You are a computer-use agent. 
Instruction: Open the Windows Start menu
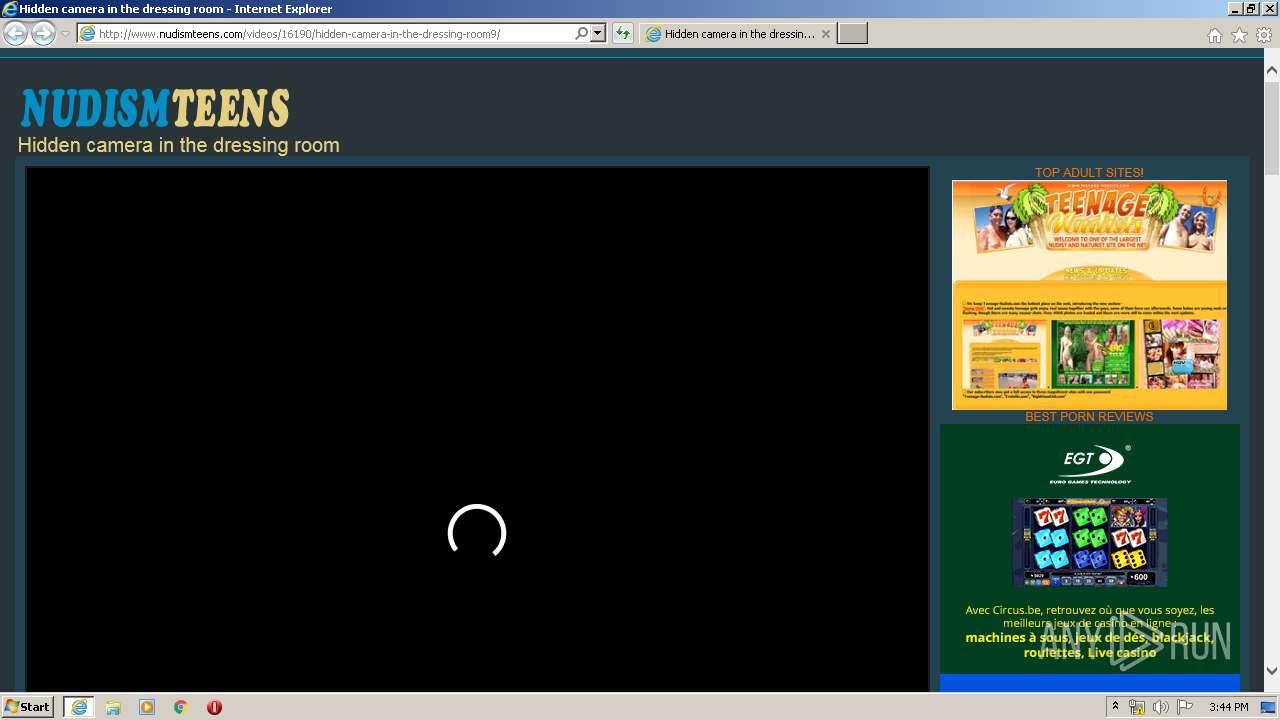tap(28, 707)
